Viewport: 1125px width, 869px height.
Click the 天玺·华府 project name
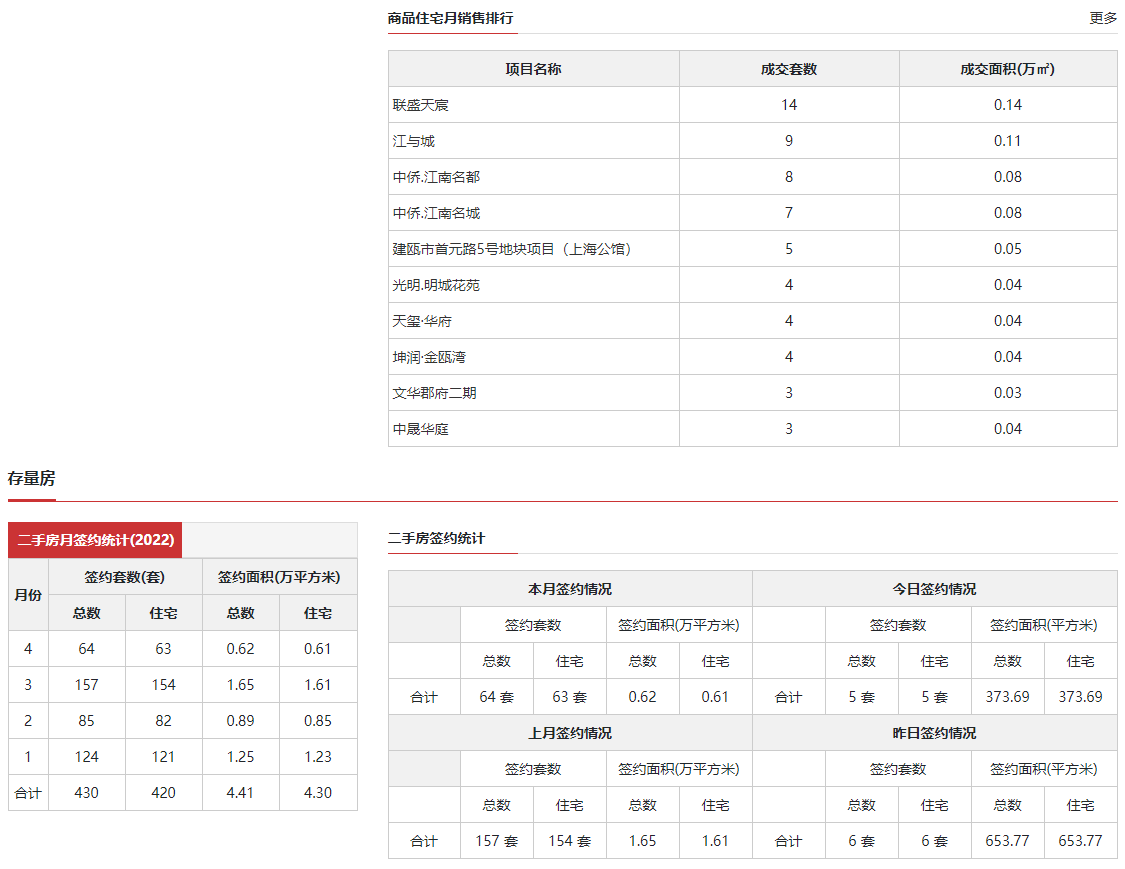[x=422, y=321]
